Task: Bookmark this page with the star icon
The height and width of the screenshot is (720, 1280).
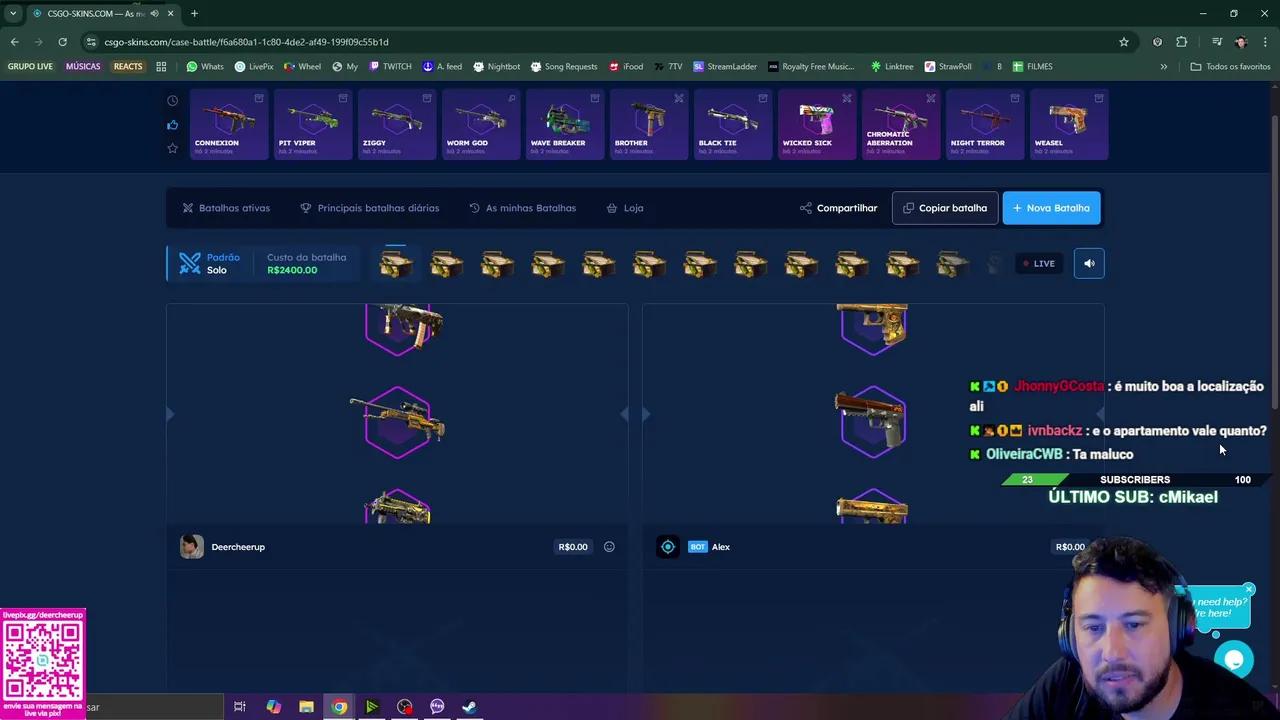Action: click(1124, 42)
